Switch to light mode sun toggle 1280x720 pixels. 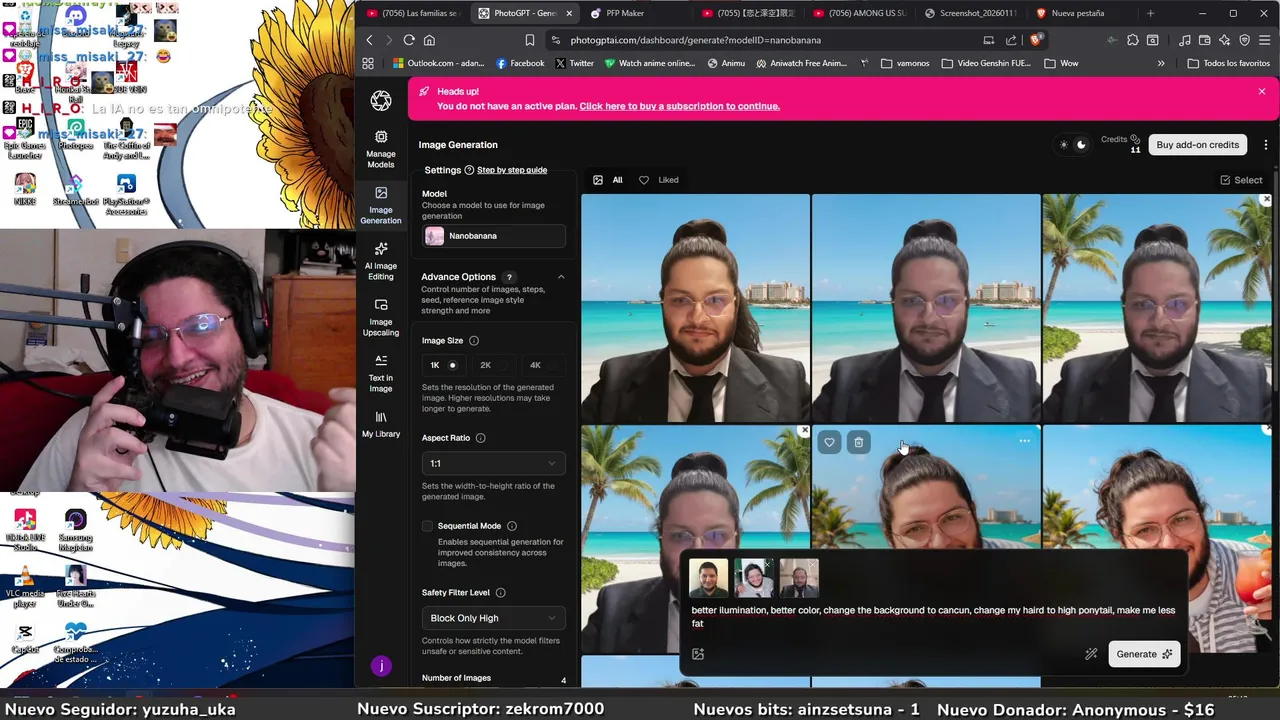click(x=1063, y=145)
